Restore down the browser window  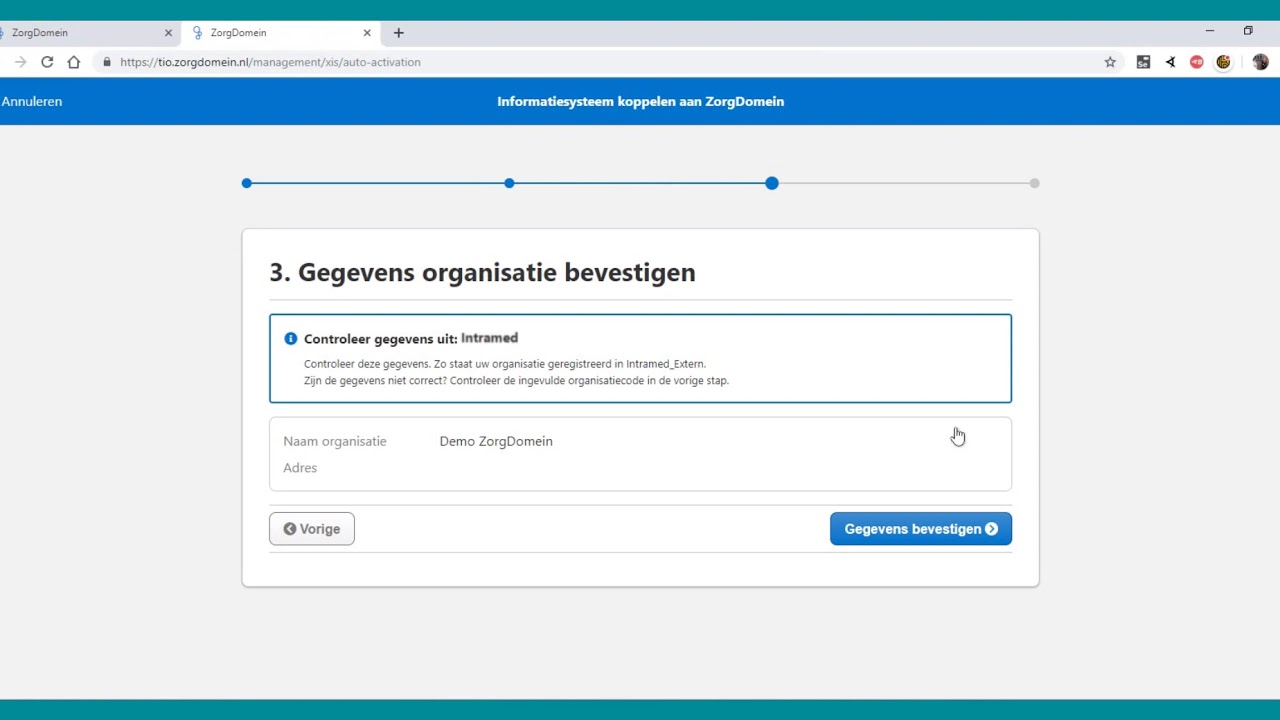(x=1248, y=31)
